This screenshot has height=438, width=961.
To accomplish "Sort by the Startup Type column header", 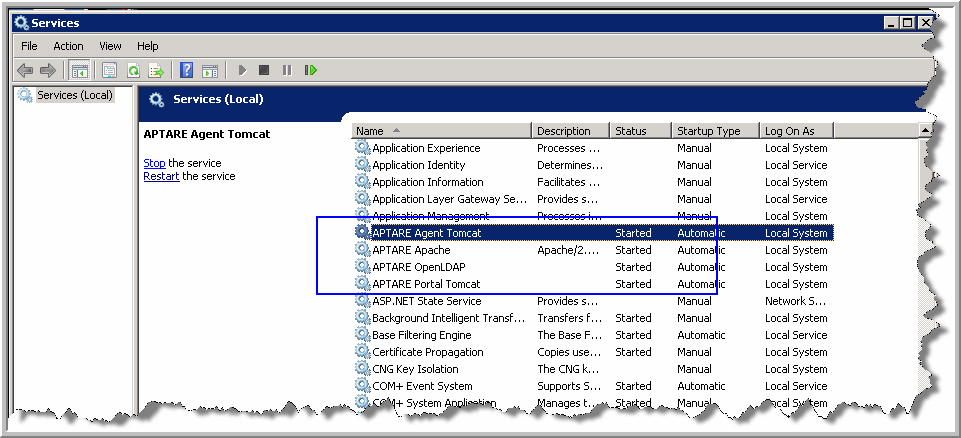I will click(x=708, y=131).
